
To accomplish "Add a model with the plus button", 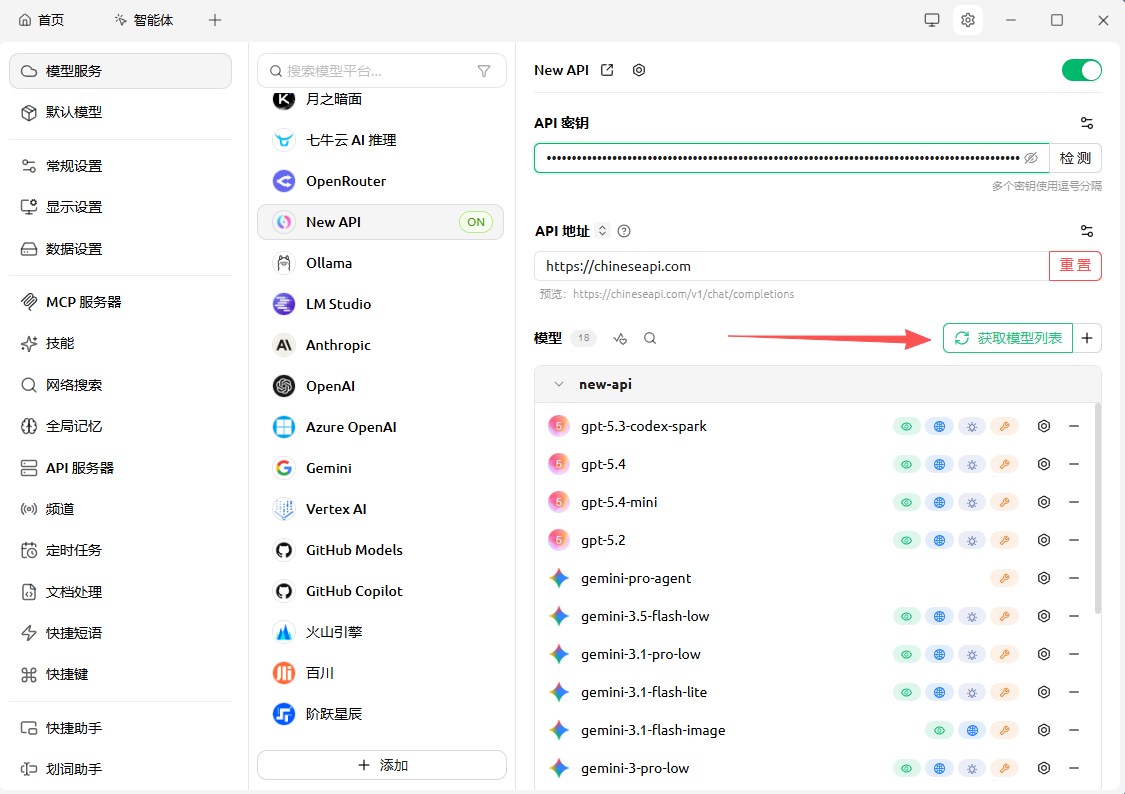I will pyautogui.click(x=1087, y=338).
